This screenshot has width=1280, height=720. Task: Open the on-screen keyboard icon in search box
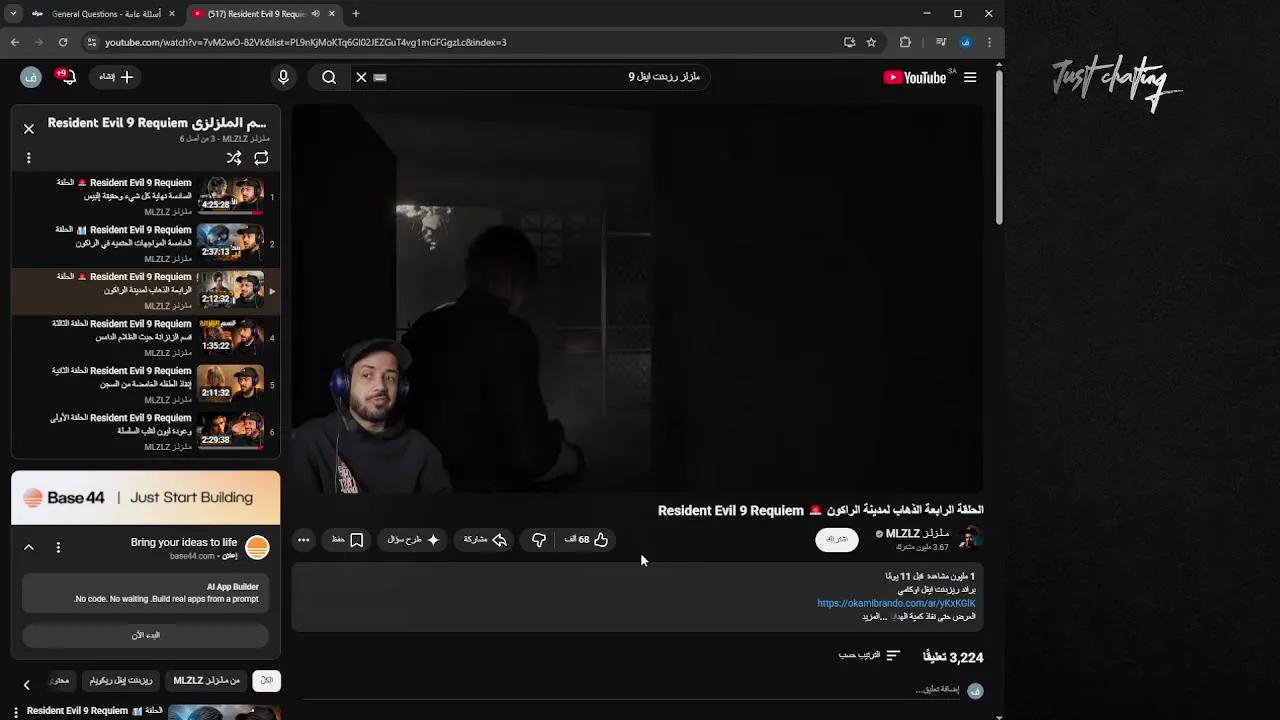(x=380, y=77)
